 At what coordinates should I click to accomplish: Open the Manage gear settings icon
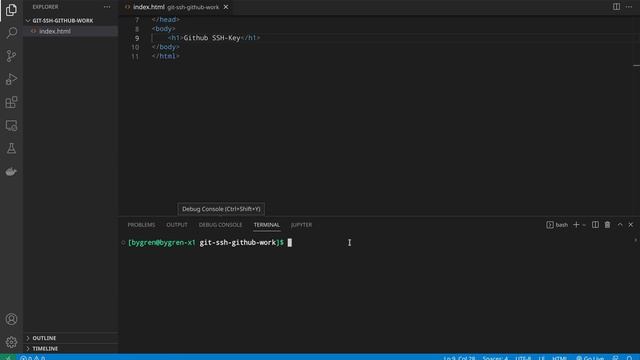11,342
